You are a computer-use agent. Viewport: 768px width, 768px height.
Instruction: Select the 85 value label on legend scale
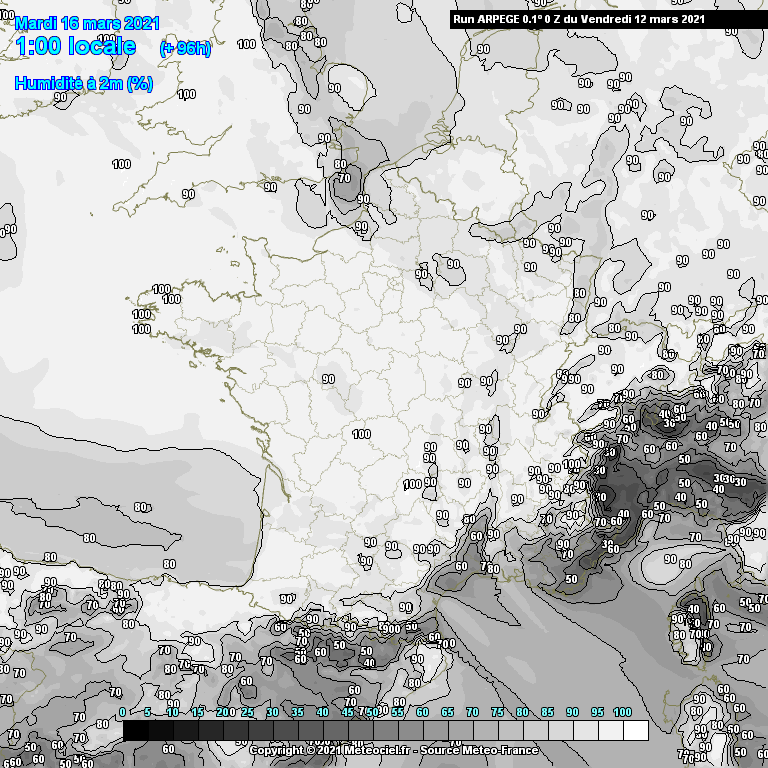[547, 712]
